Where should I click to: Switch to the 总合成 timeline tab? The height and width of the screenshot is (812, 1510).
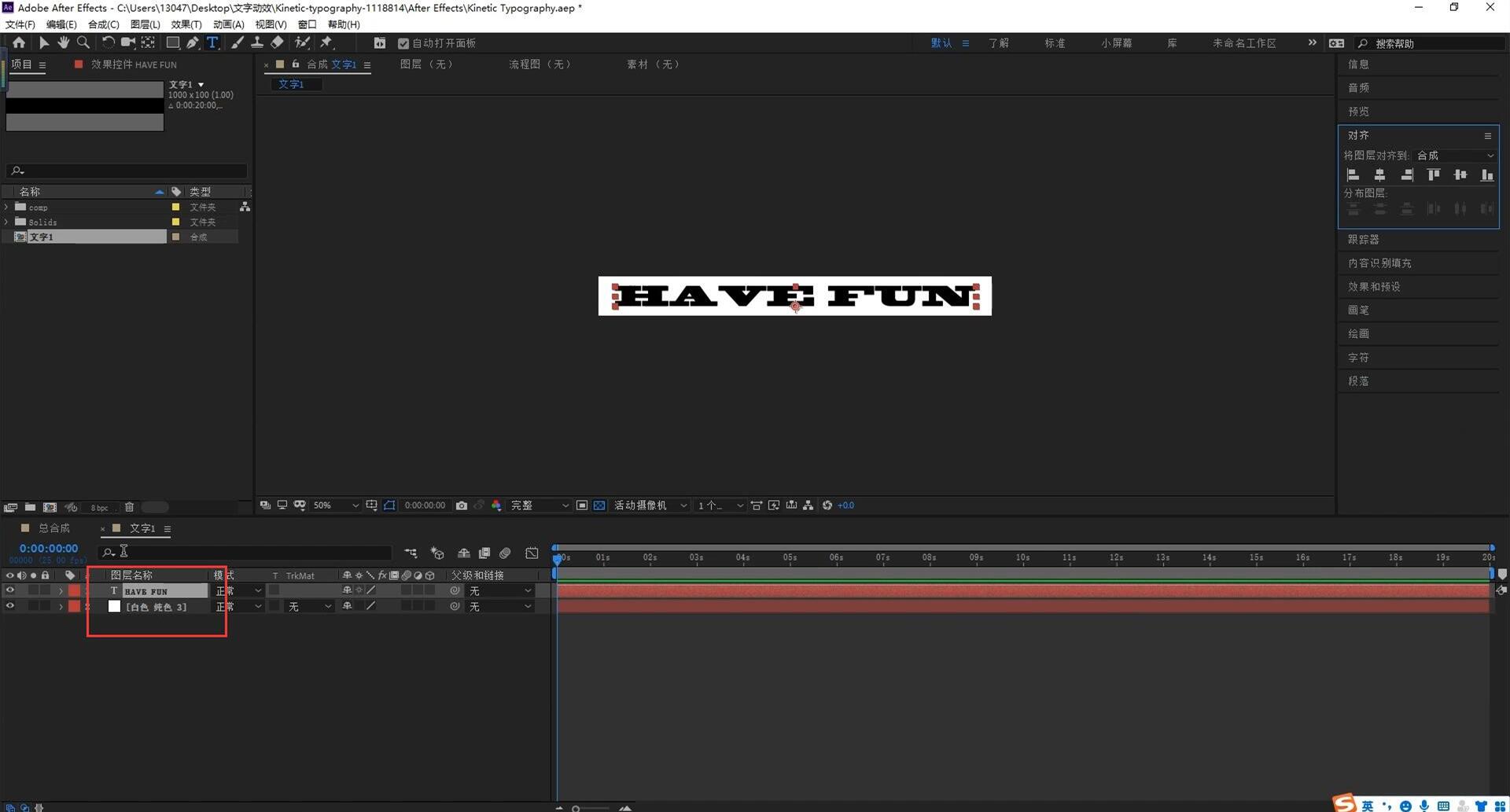54,528
